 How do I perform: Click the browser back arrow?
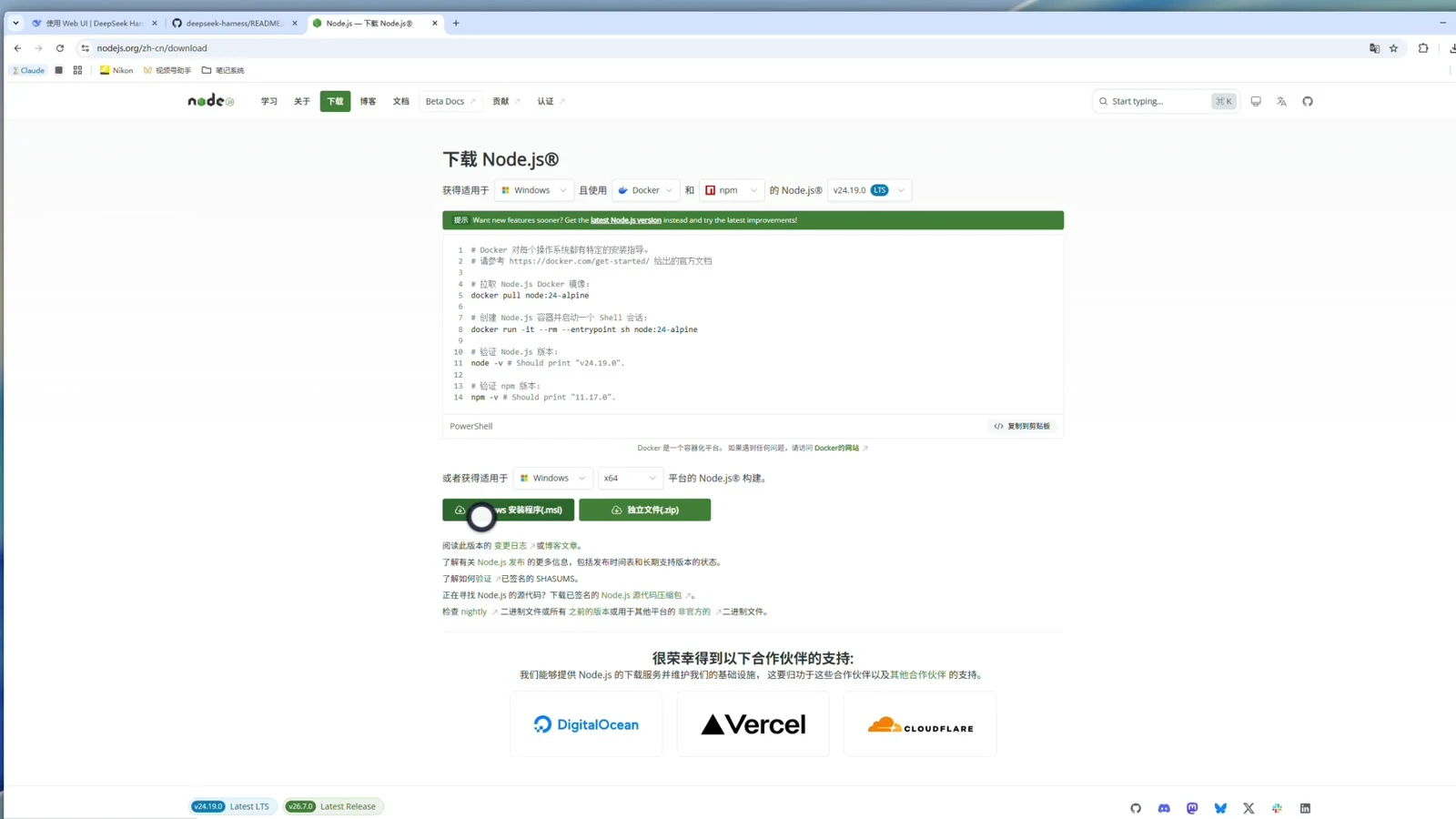tap(17, 48)
